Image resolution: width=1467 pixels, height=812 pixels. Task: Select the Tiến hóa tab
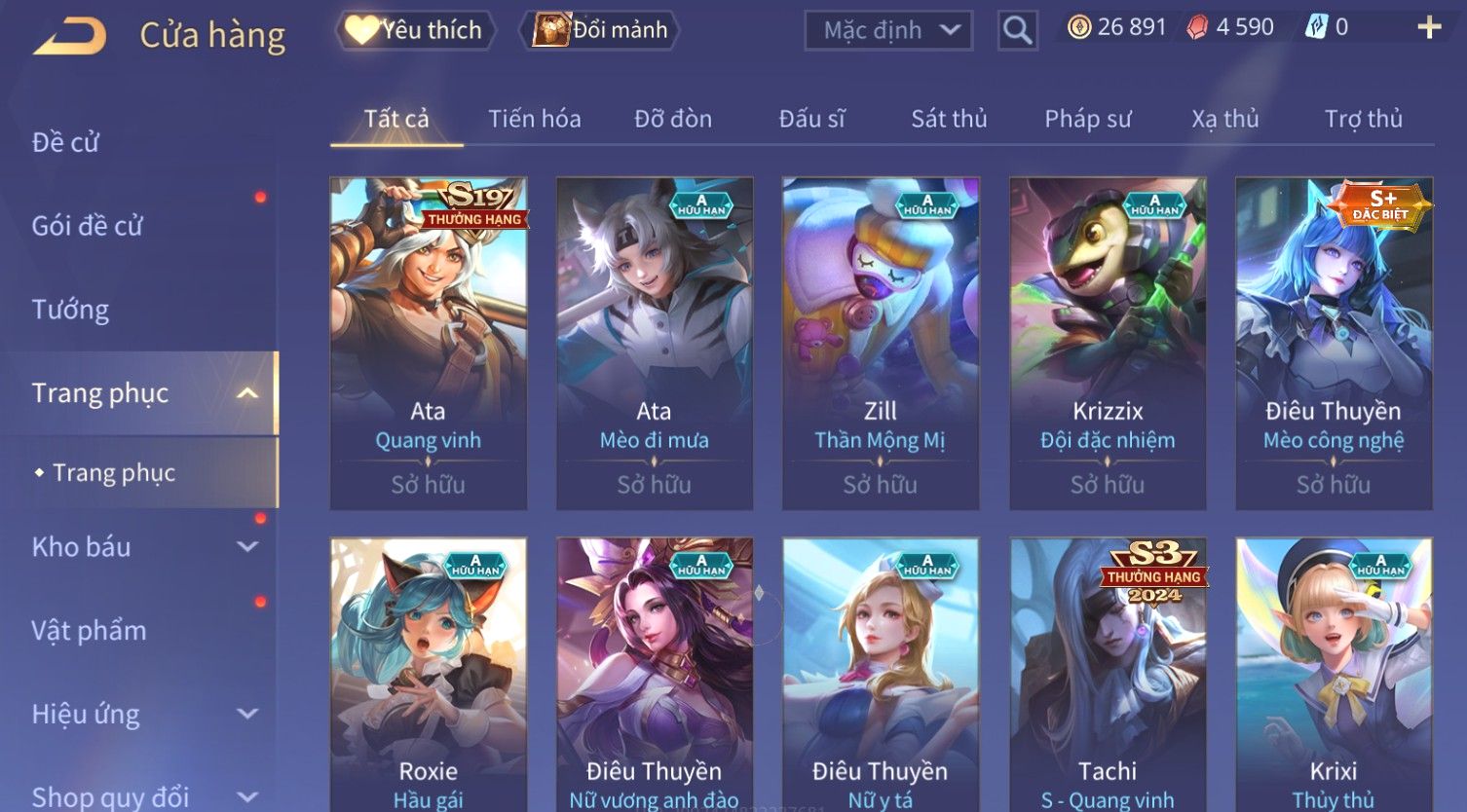point(535,119)
